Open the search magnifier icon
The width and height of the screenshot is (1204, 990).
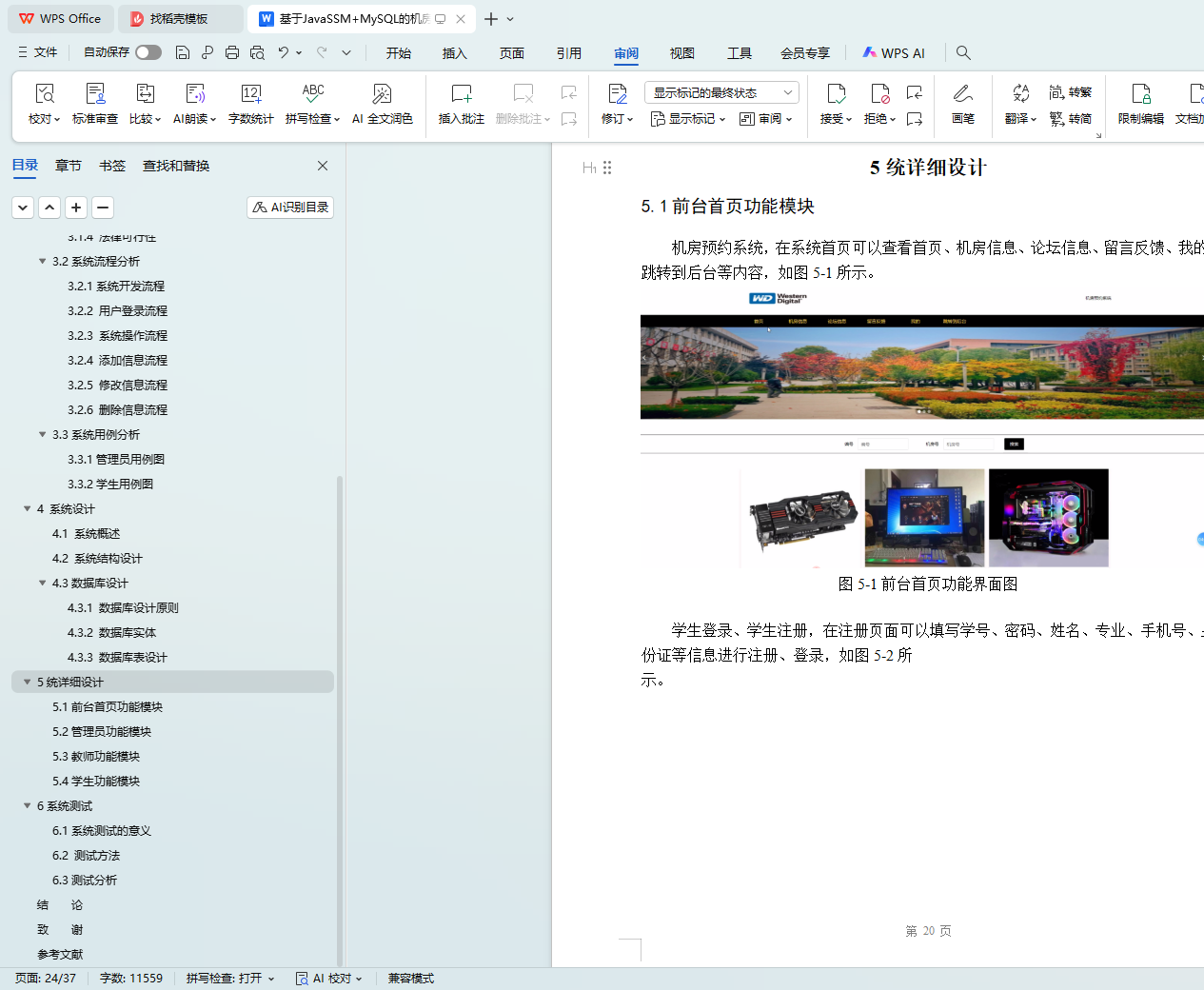coord(963,53)
